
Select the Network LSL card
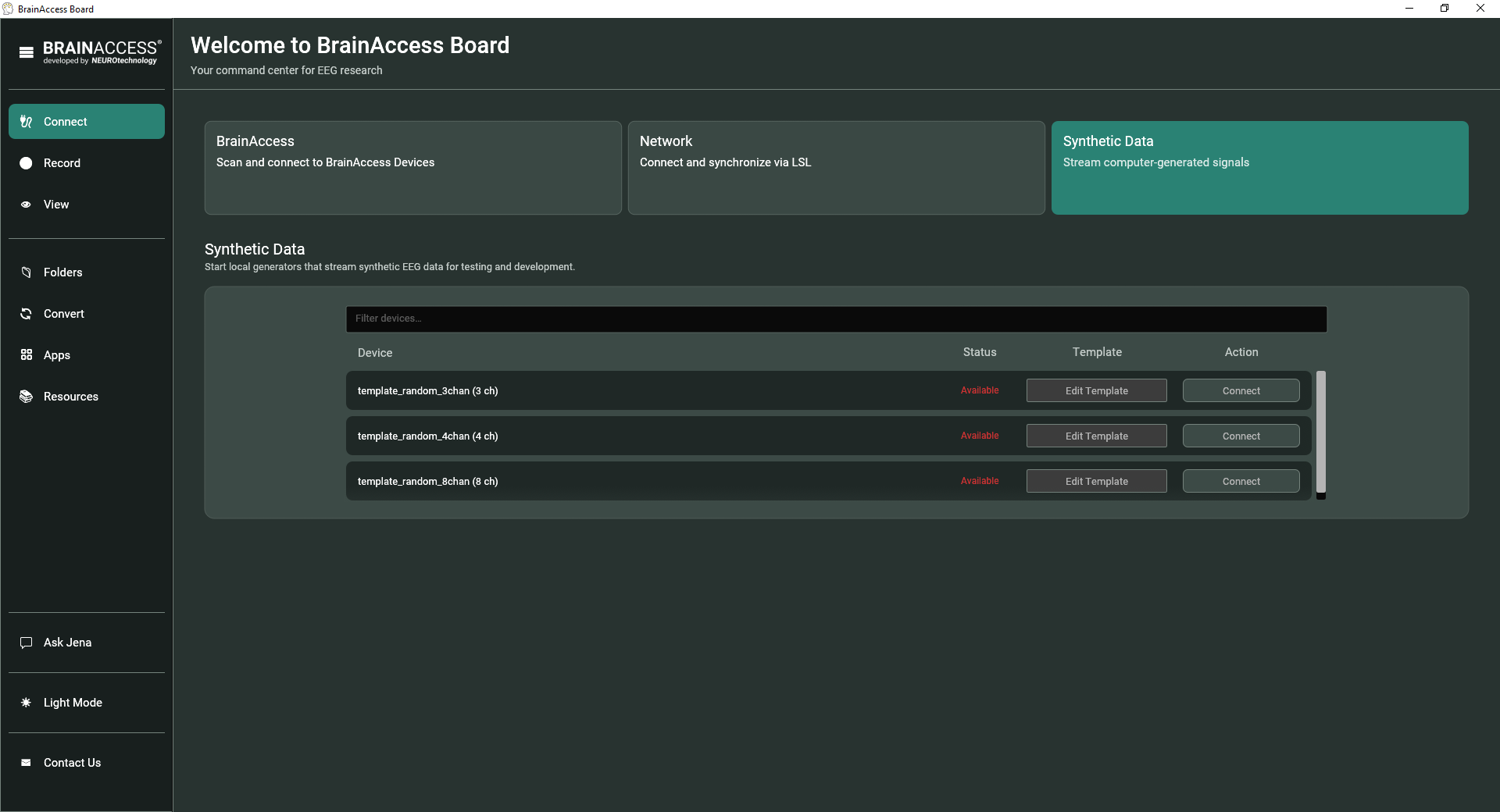pyautogui.click(x=837, y=168)
